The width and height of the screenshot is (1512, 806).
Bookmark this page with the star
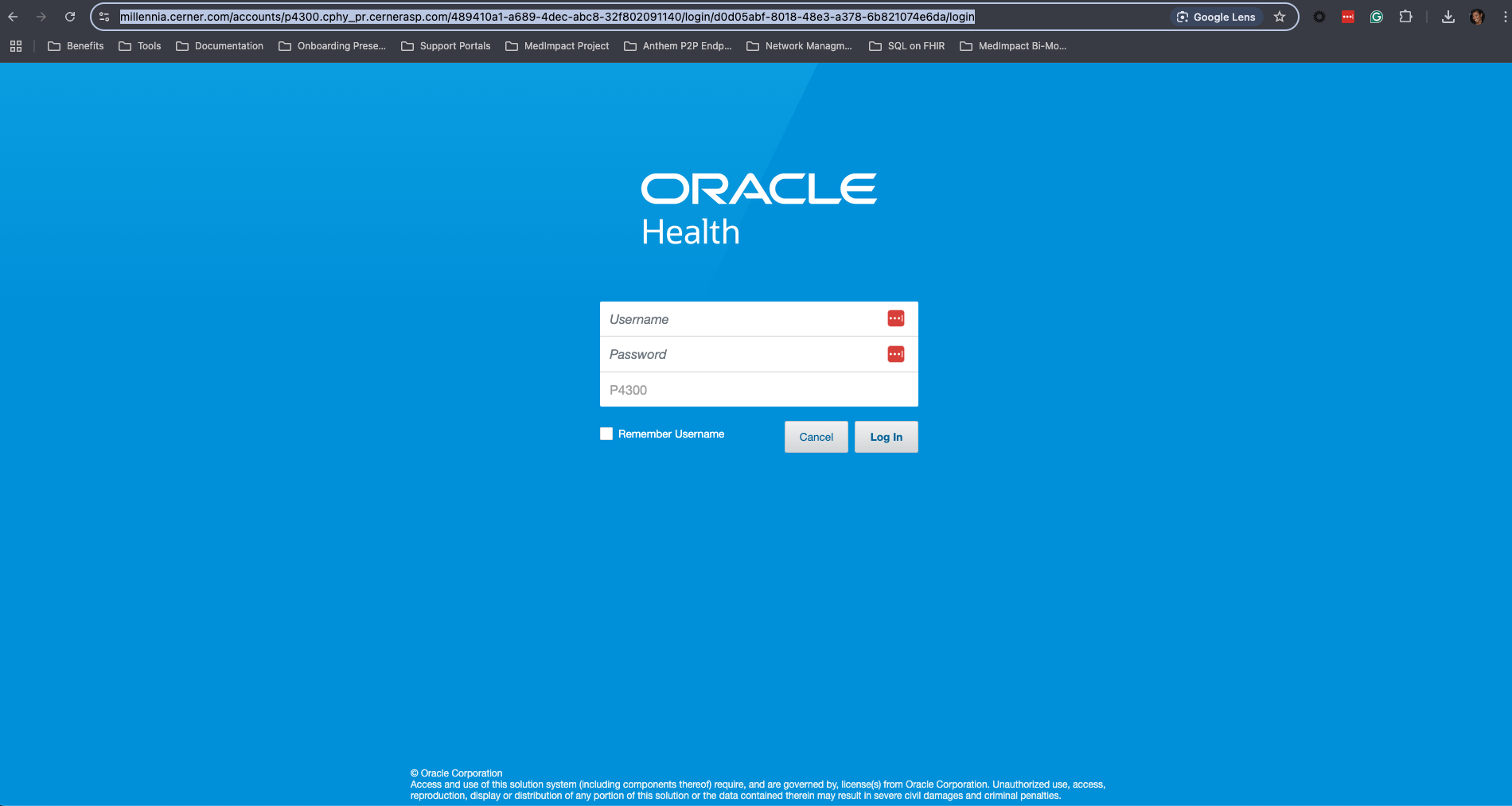point(1280,17)
